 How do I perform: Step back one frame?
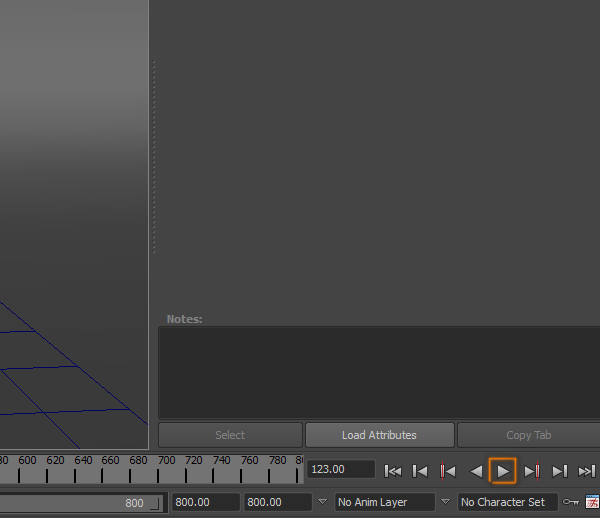click(421, 470)
